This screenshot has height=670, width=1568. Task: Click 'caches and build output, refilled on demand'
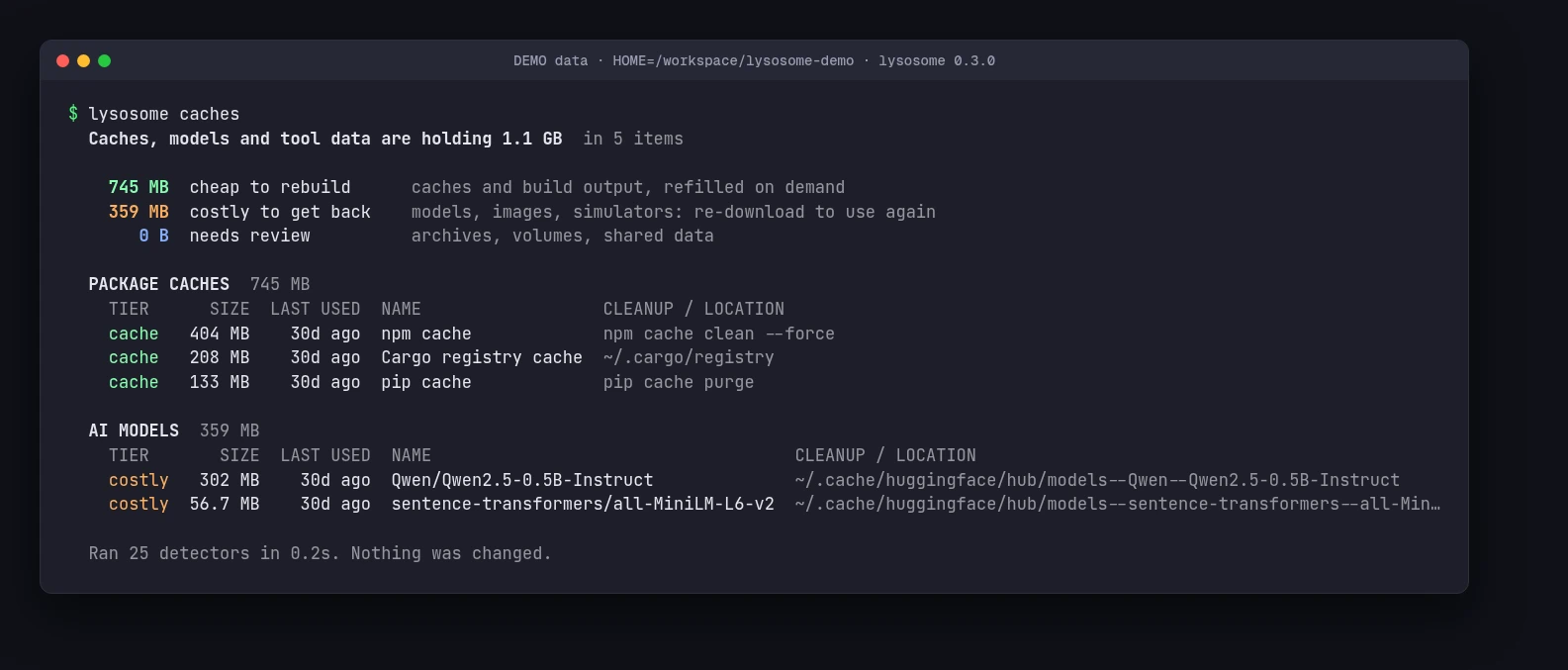tap(628, 187)
